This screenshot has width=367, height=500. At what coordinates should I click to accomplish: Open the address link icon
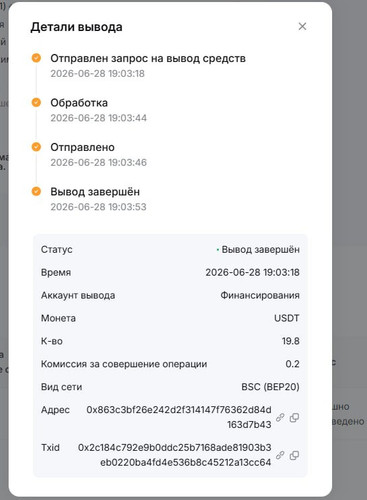(x=280, y=417)
